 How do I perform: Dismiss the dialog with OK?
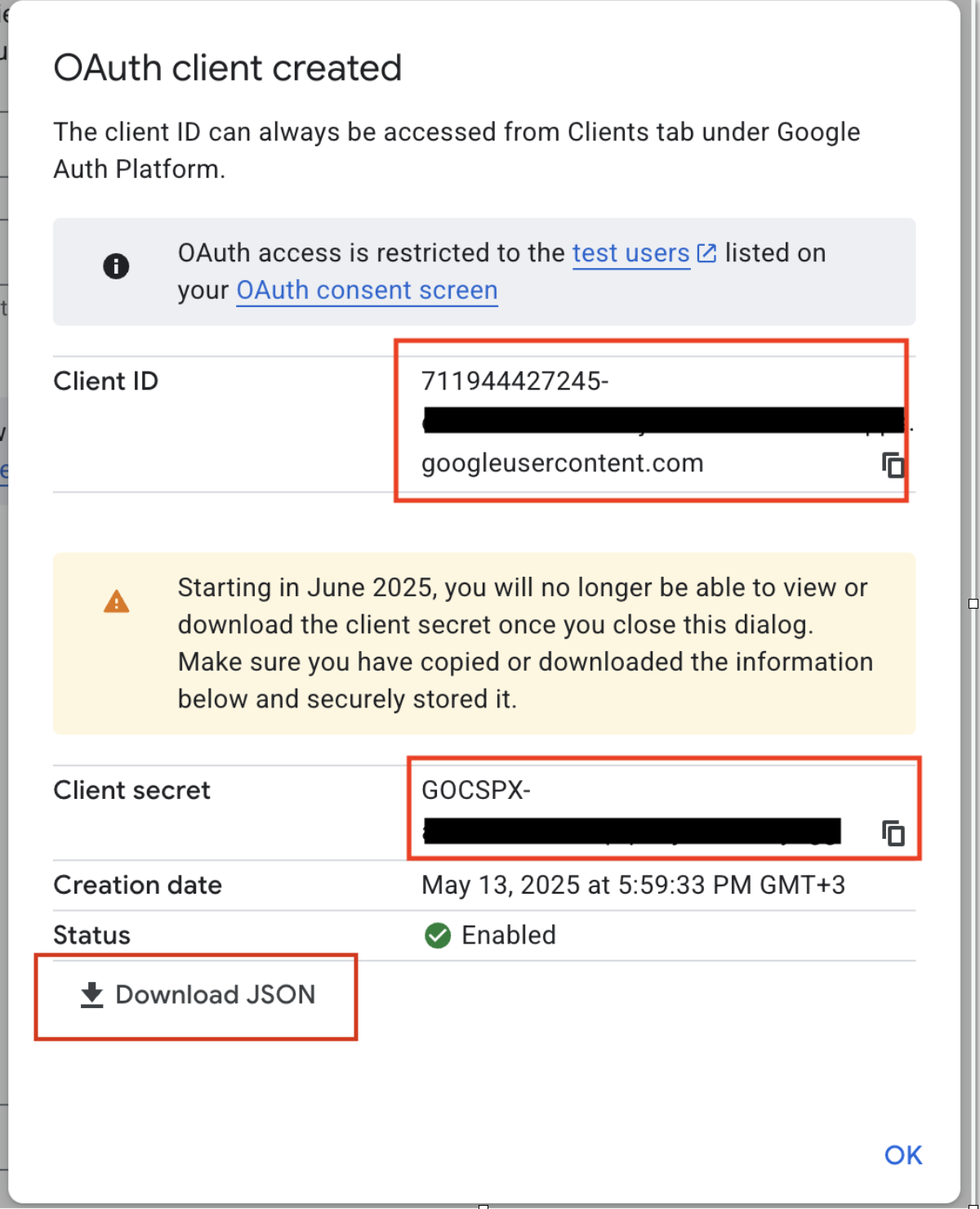pos(903,1154)
